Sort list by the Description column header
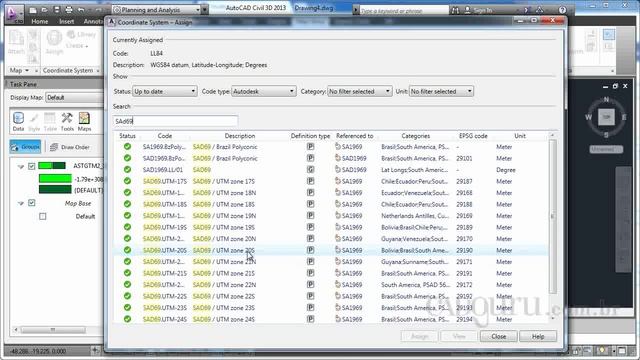 (x=240, y=136)
